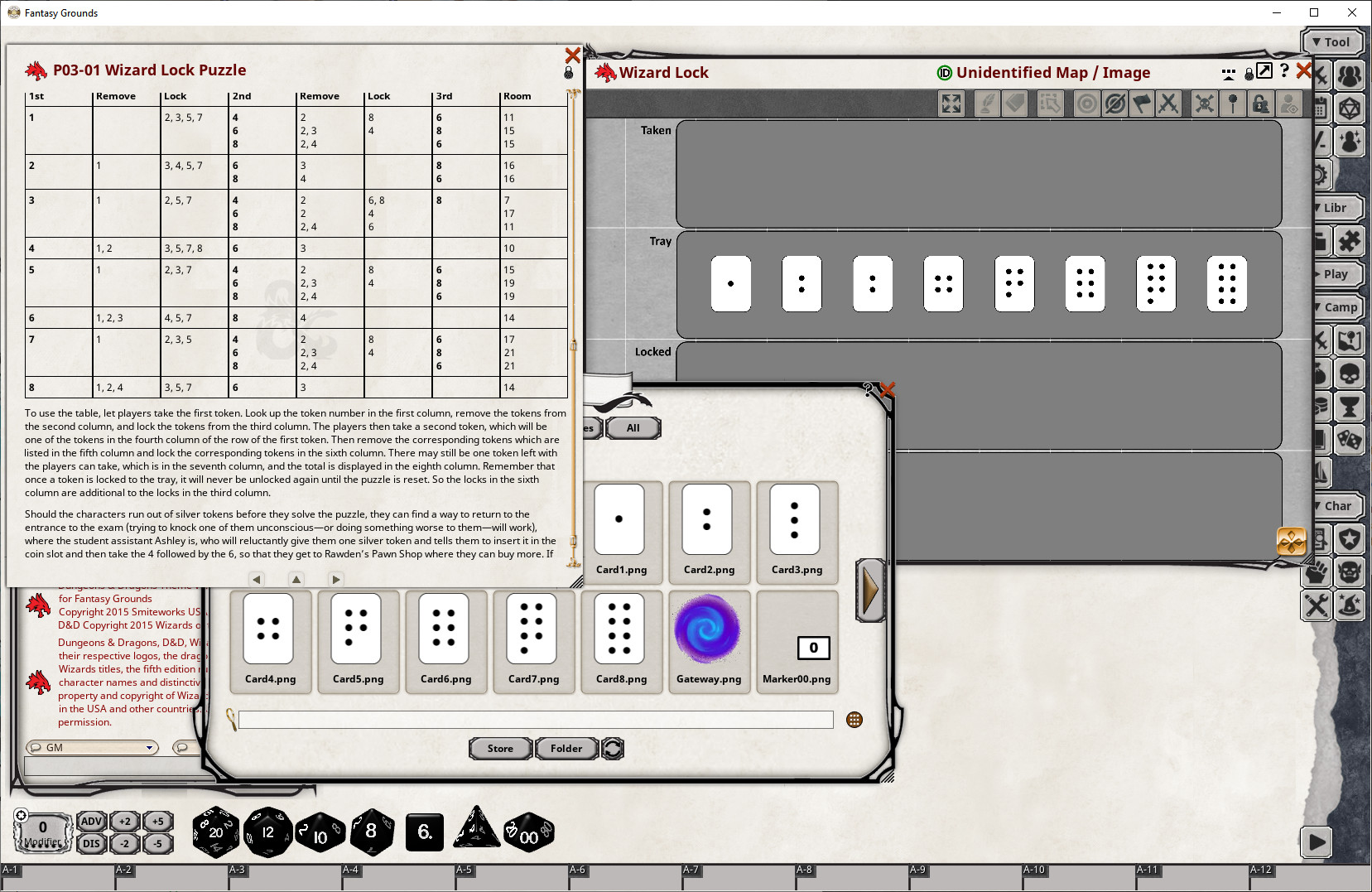This screenshot has width=1372, height=892.
Task: Click the flag icon in Wizard Lock toolbar
Action: click(x=1141, y=104)
